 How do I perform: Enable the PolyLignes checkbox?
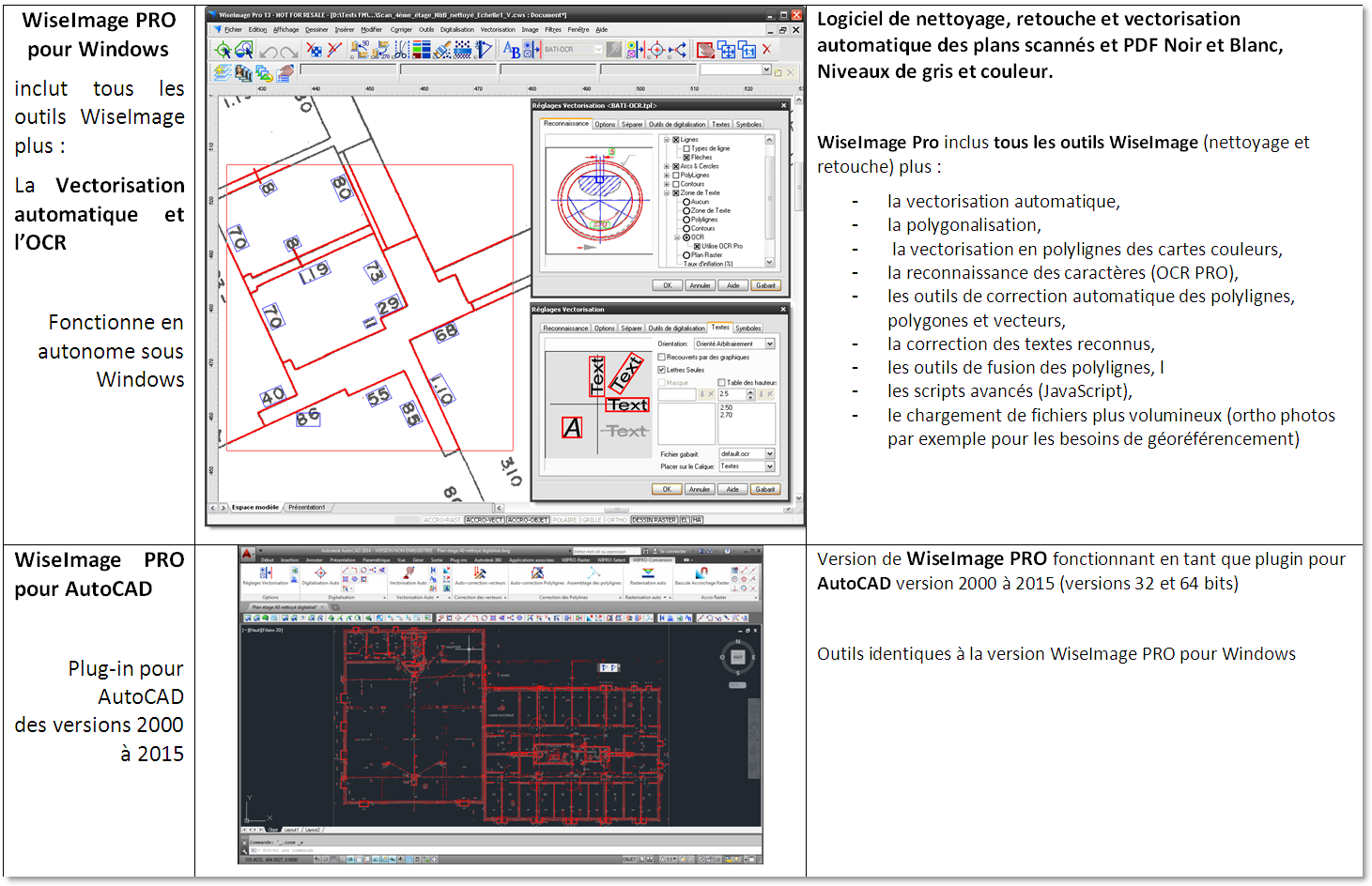pyautogui.click(x=675, y=176)
